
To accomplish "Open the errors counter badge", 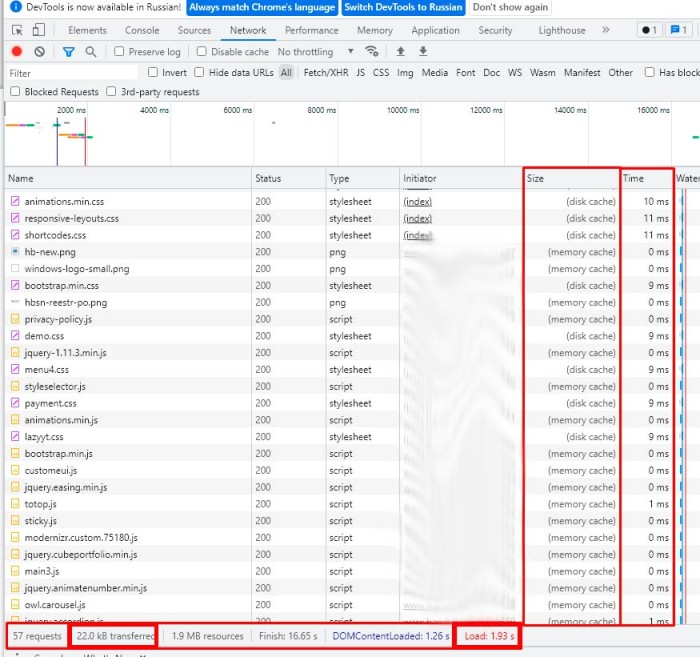I will click(649, 30).
